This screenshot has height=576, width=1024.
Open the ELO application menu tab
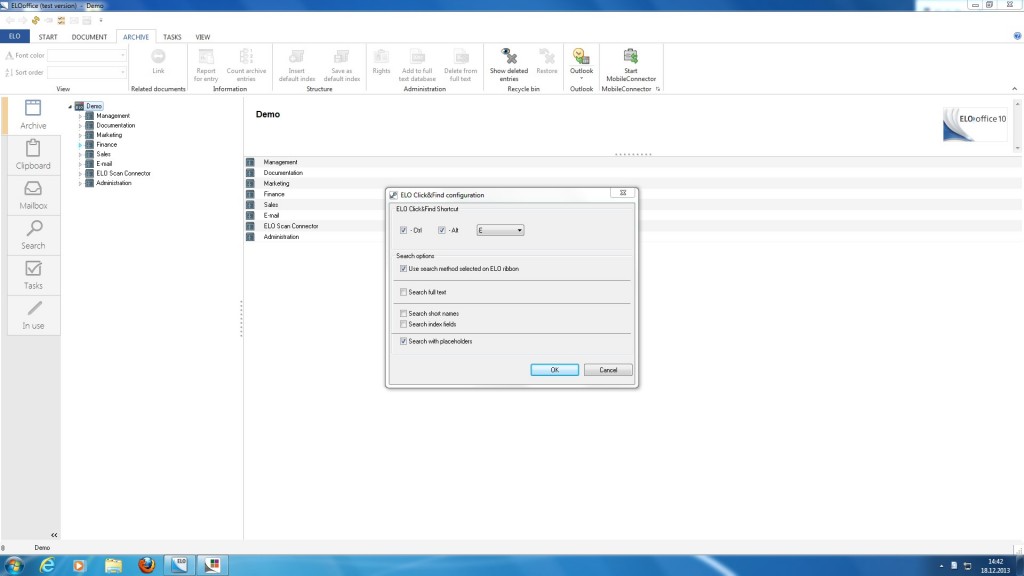pos(14,37)
